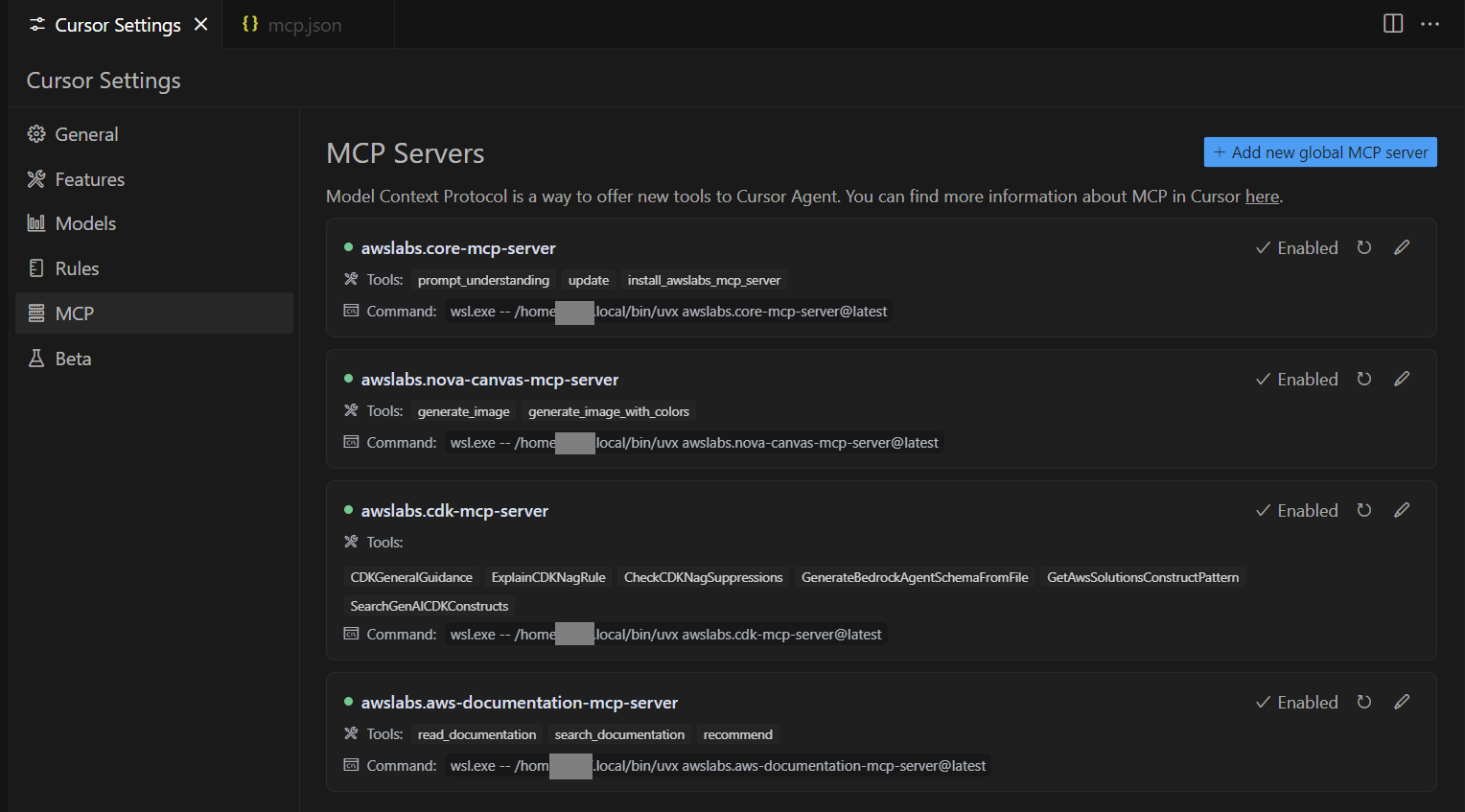Click the Rules notebook icon

click(x=36, y=268)
